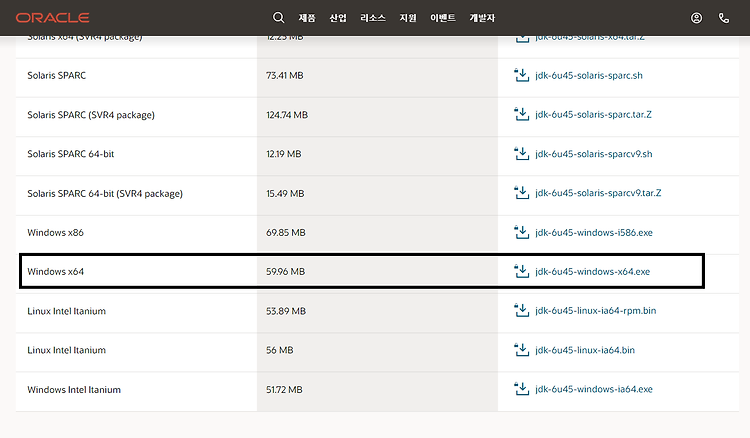Download jdk-6u45-windows-i586.exe link

[x=594, y=233]
